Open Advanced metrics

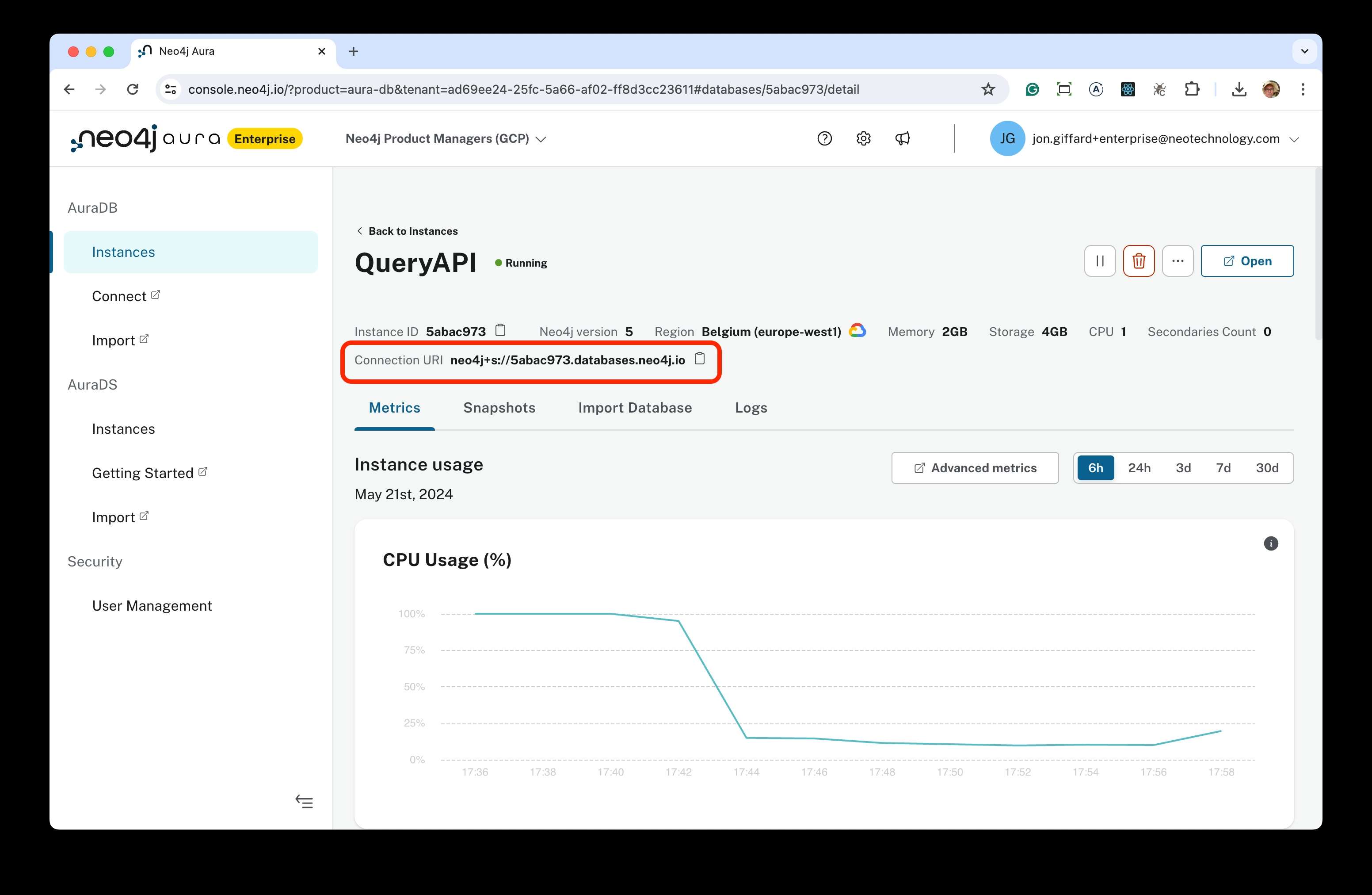pos(975,468)
